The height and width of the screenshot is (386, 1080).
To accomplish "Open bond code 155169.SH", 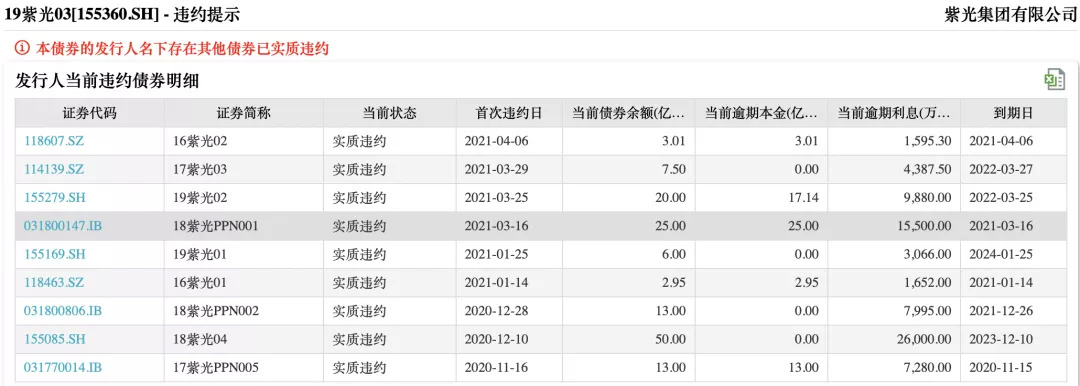I will click(x=54, y=254).
